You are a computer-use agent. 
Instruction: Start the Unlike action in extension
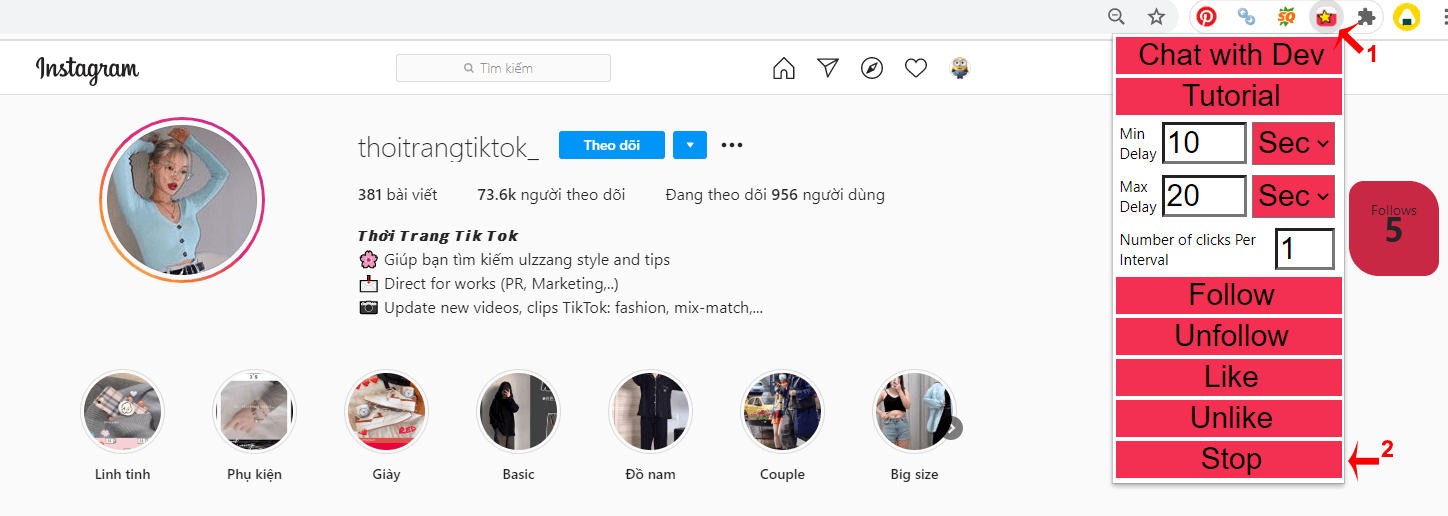point(1229,418)
